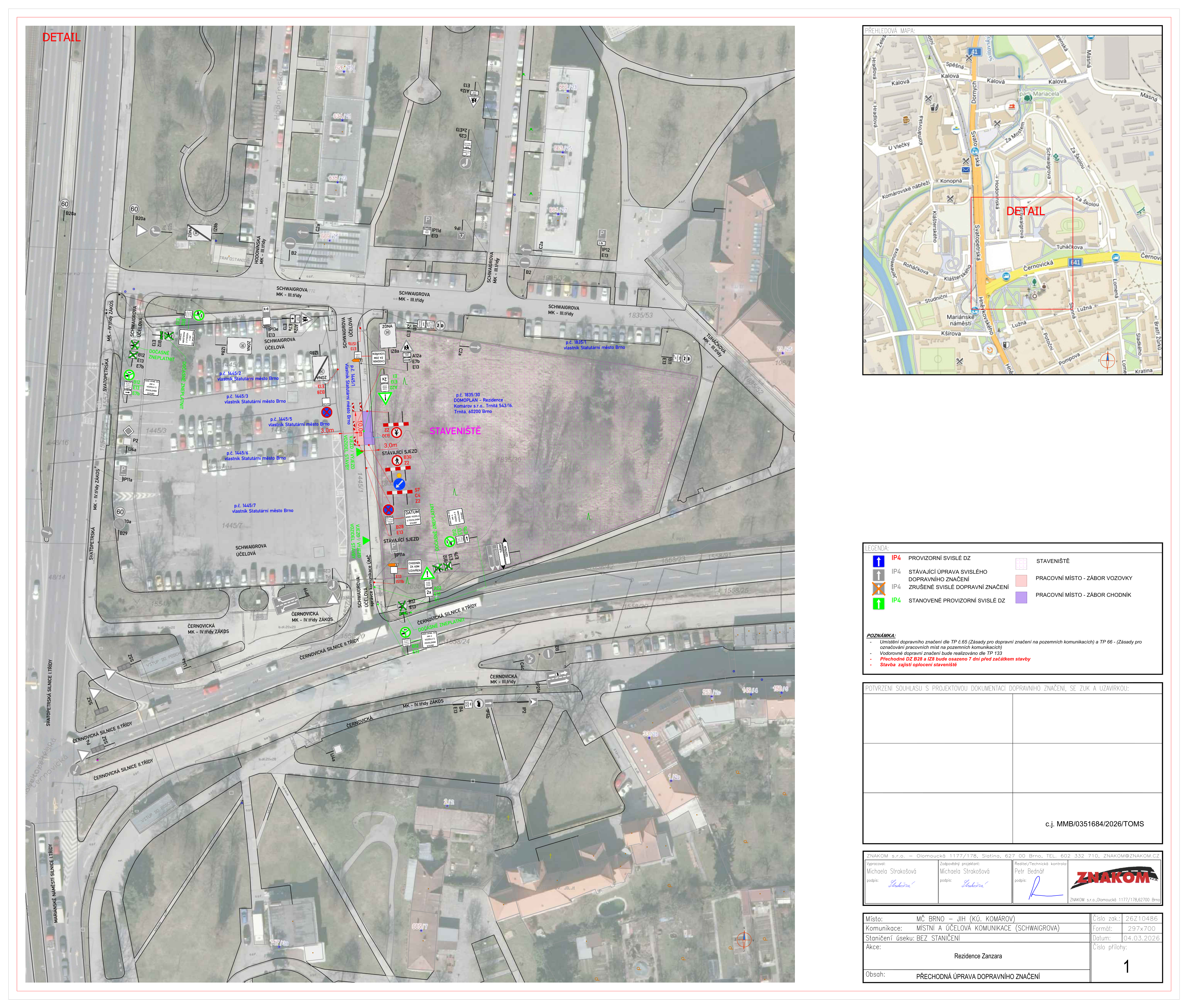Click the blue keep-left C4 arrow sign
The image size is (1188, 1008).
tap(399, 484)
